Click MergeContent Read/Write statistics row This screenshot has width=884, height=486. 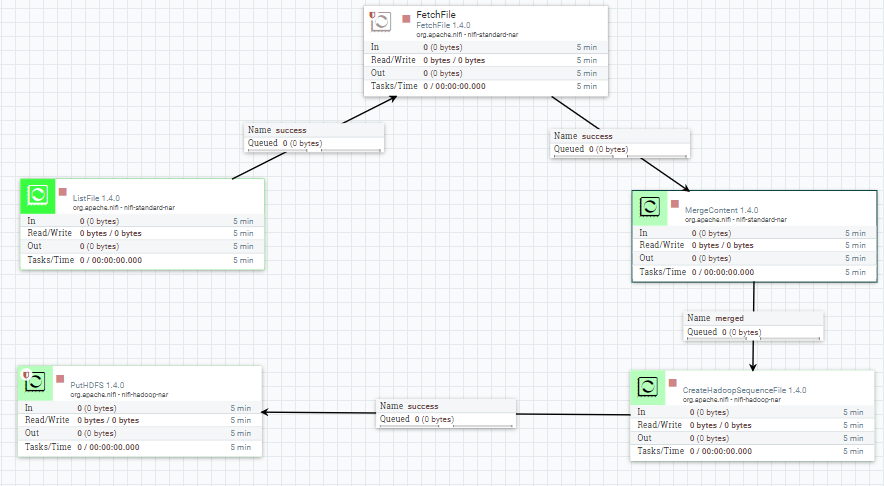(x=754, y=245)
